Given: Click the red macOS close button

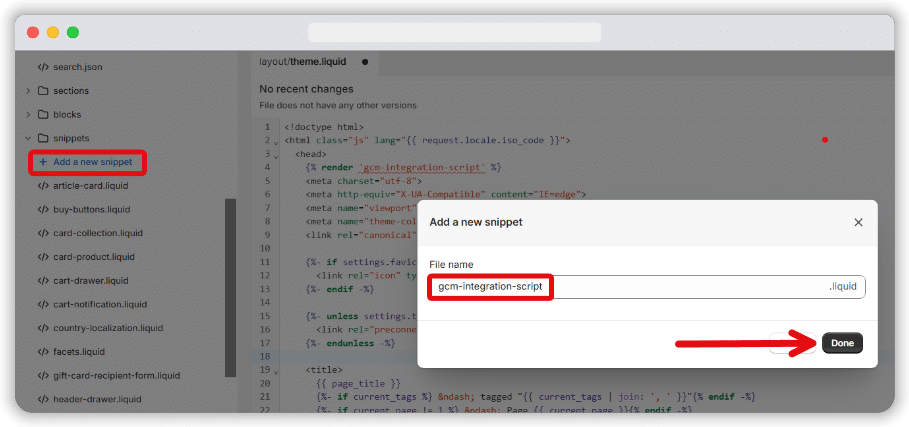Looking at the screenshot, I should click(x=33, y=32).
